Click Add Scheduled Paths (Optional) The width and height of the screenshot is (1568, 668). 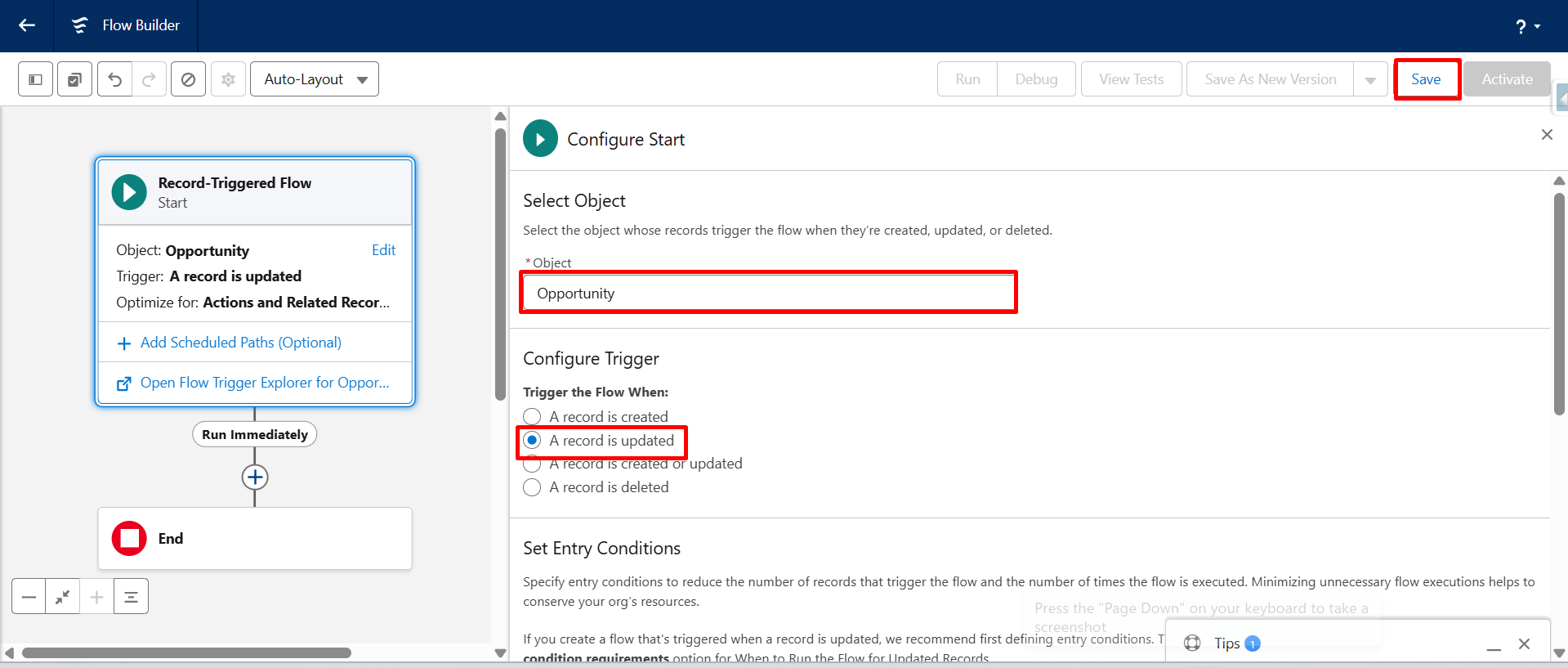click(241, 343)
